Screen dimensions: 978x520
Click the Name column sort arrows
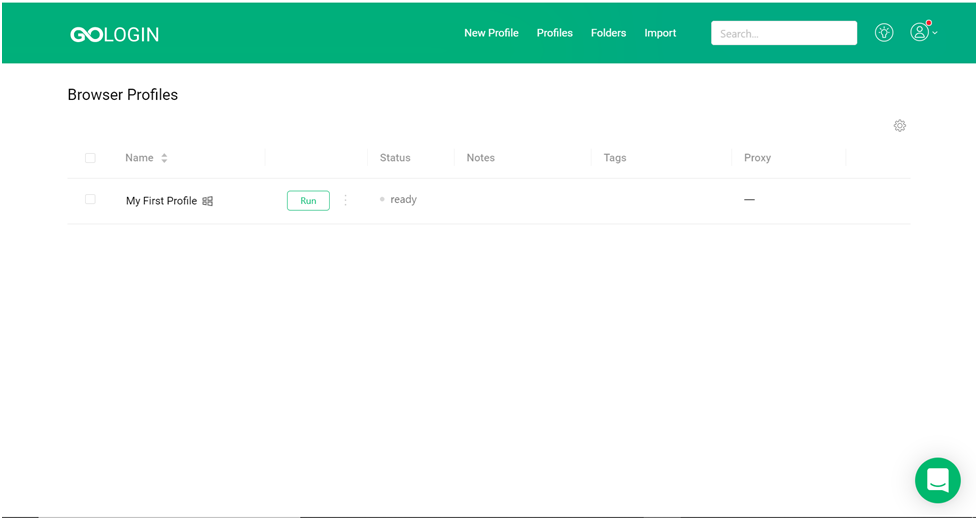[x=164, y=158]
